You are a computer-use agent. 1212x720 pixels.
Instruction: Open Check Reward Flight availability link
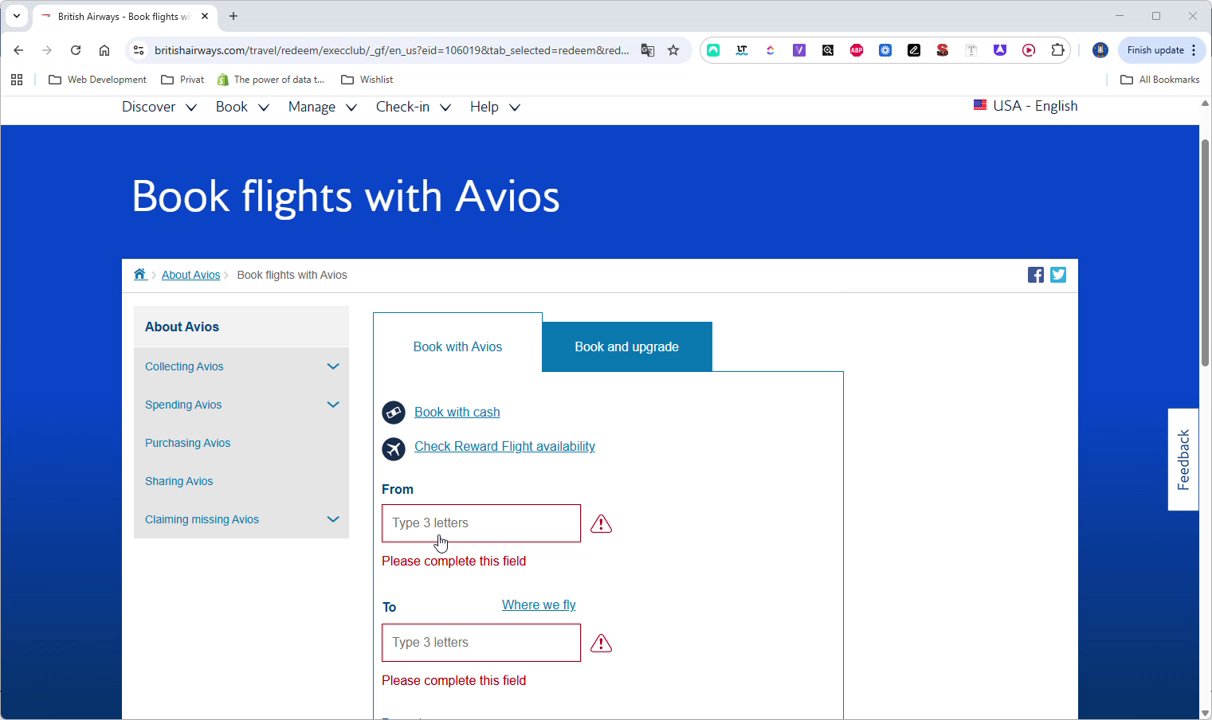pos(505,447)
